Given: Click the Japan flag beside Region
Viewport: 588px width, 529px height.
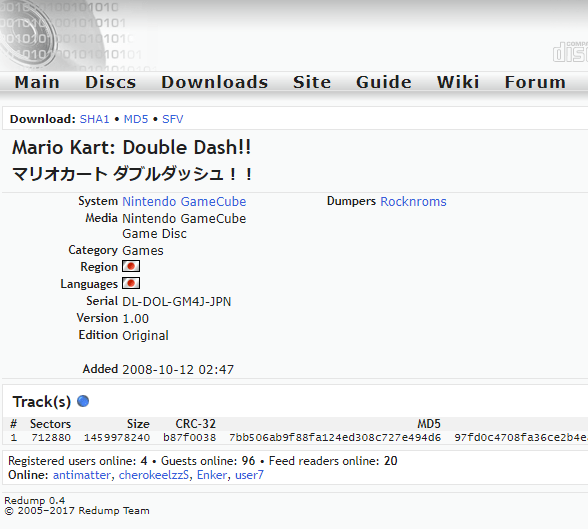Looking at the screenshot, I should (131, 266).
